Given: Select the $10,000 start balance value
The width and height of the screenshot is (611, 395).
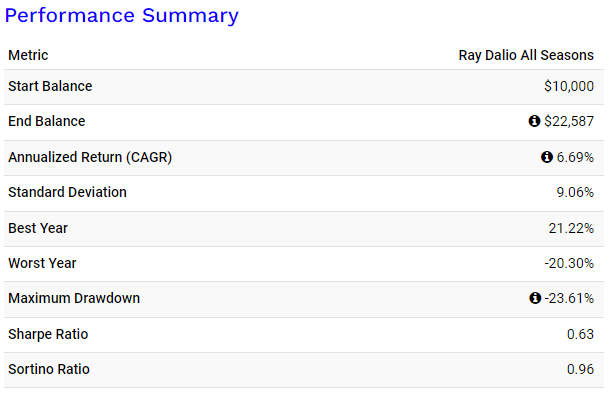Looking at the screenshot, I should (569, 86).
